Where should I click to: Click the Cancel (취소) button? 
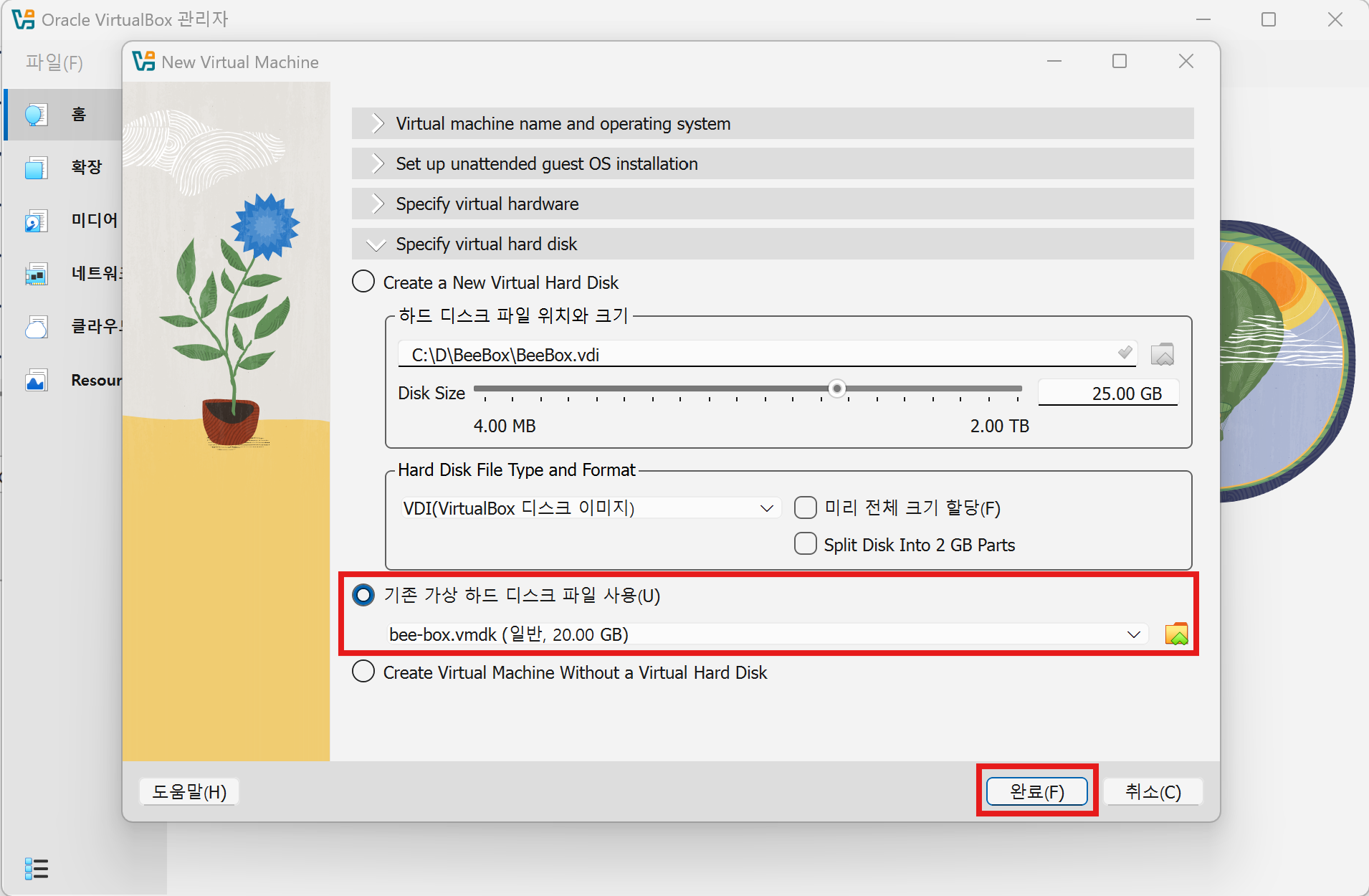[1153, 791]
